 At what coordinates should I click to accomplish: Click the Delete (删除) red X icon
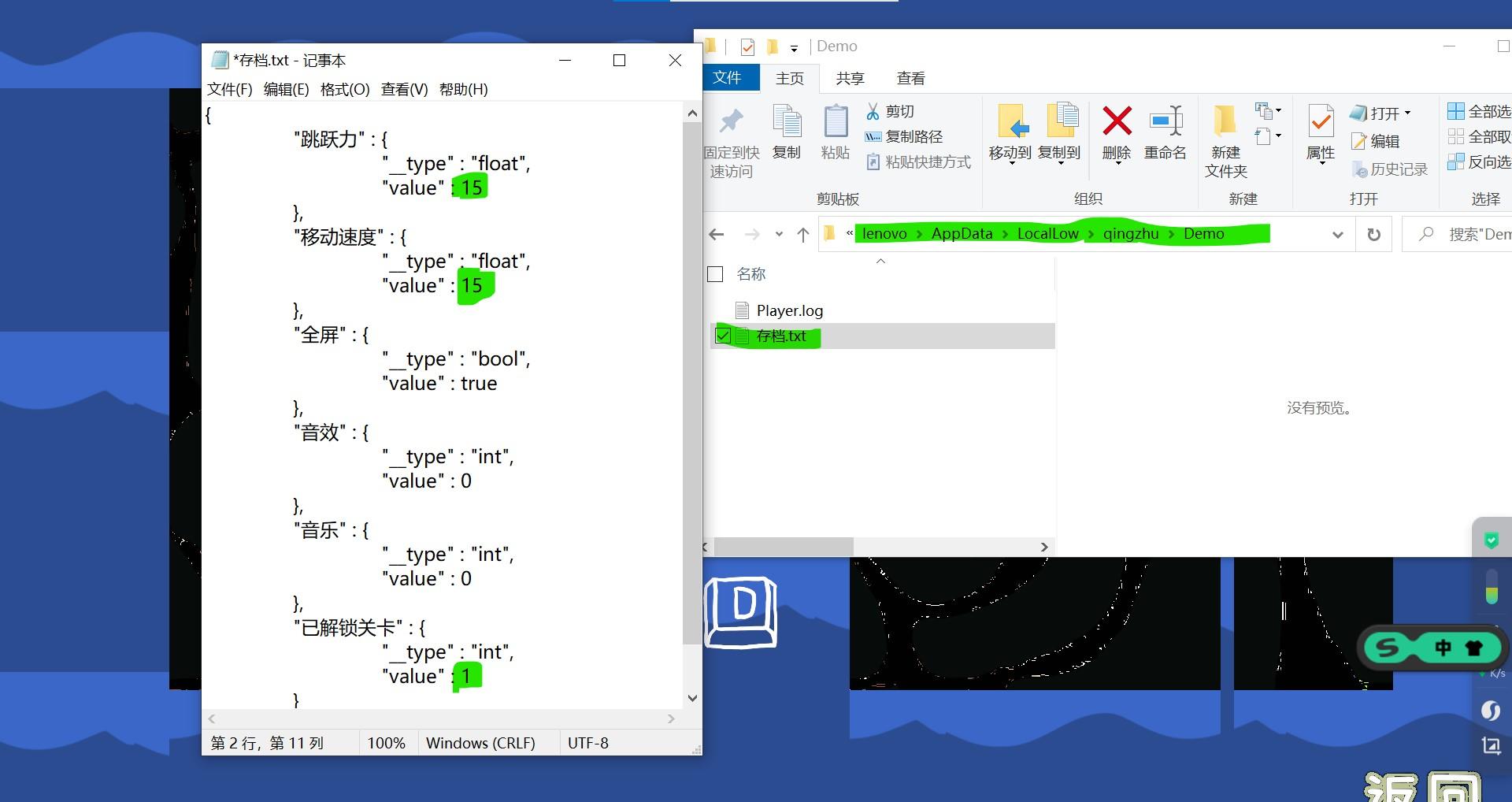click(x=1116, y=123)
